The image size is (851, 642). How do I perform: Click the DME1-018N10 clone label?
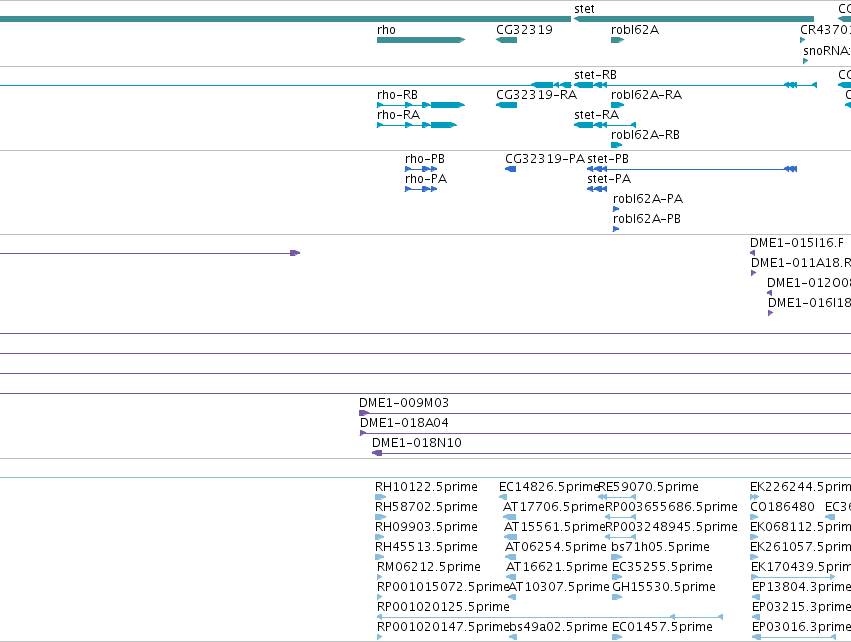[x=417, y=443]
